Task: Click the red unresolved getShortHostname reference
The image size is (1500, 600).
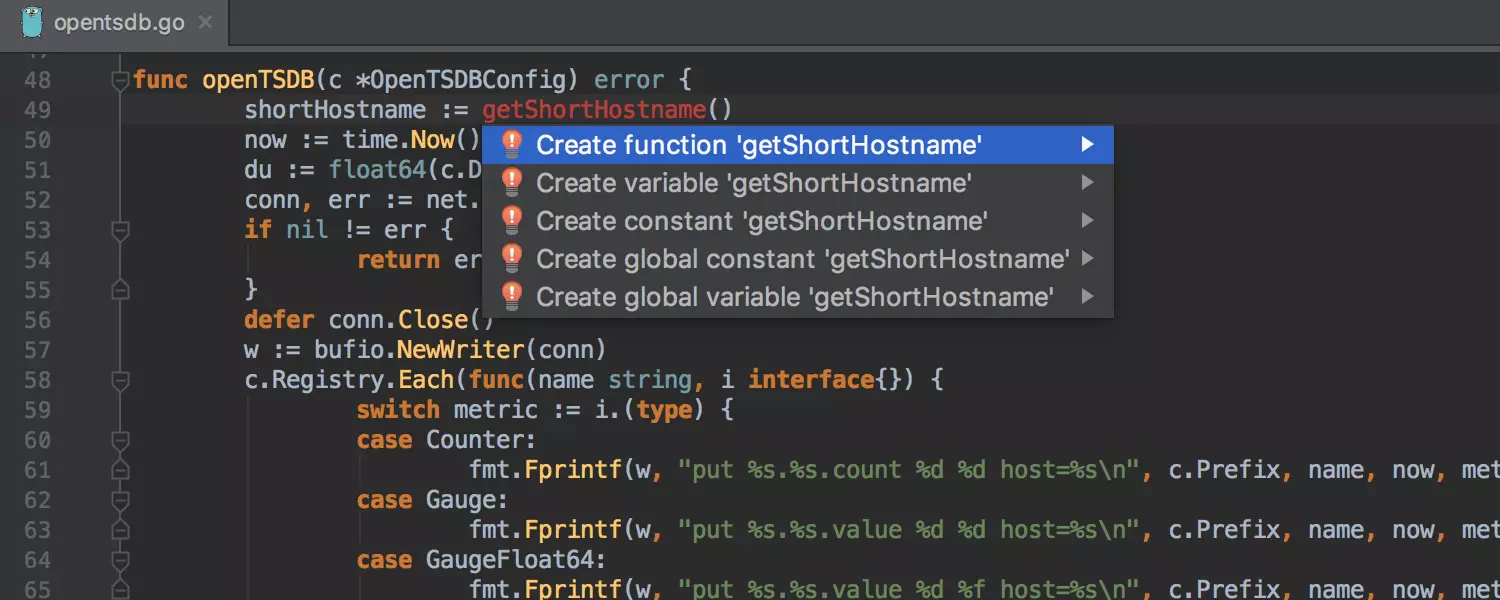Action: pos(594,110)
